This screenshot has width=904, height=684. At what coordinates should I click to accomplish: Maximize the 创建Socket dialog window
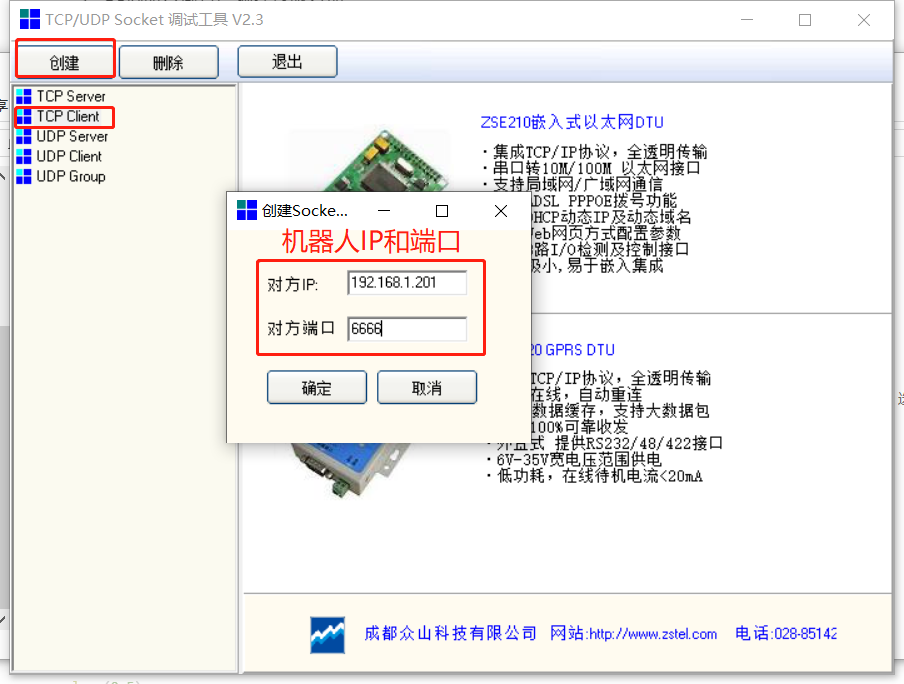(442, 211)
